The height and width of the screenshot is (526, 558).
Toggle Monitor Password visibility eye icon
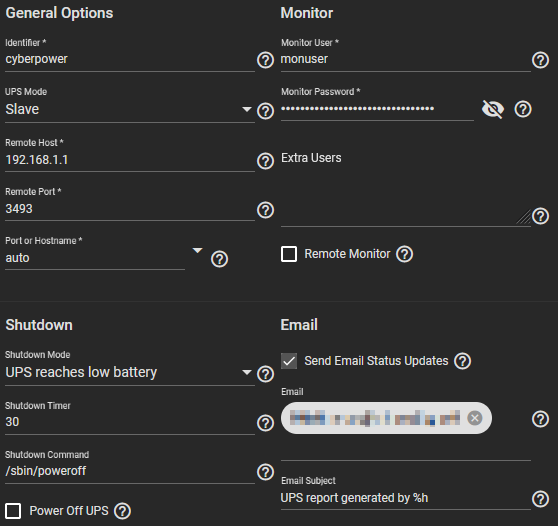click(x=493, y=109)
